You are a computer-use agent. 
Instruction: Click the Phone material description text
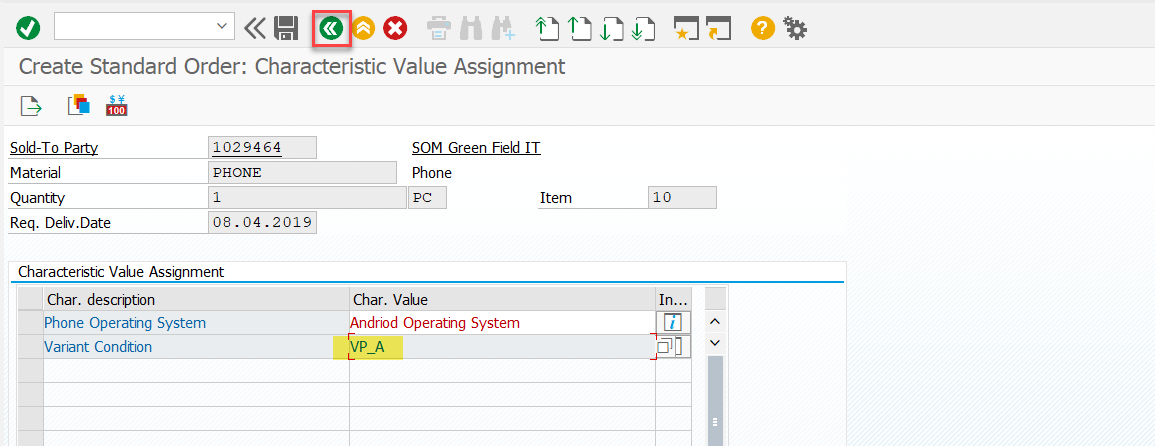click(432, 173)
